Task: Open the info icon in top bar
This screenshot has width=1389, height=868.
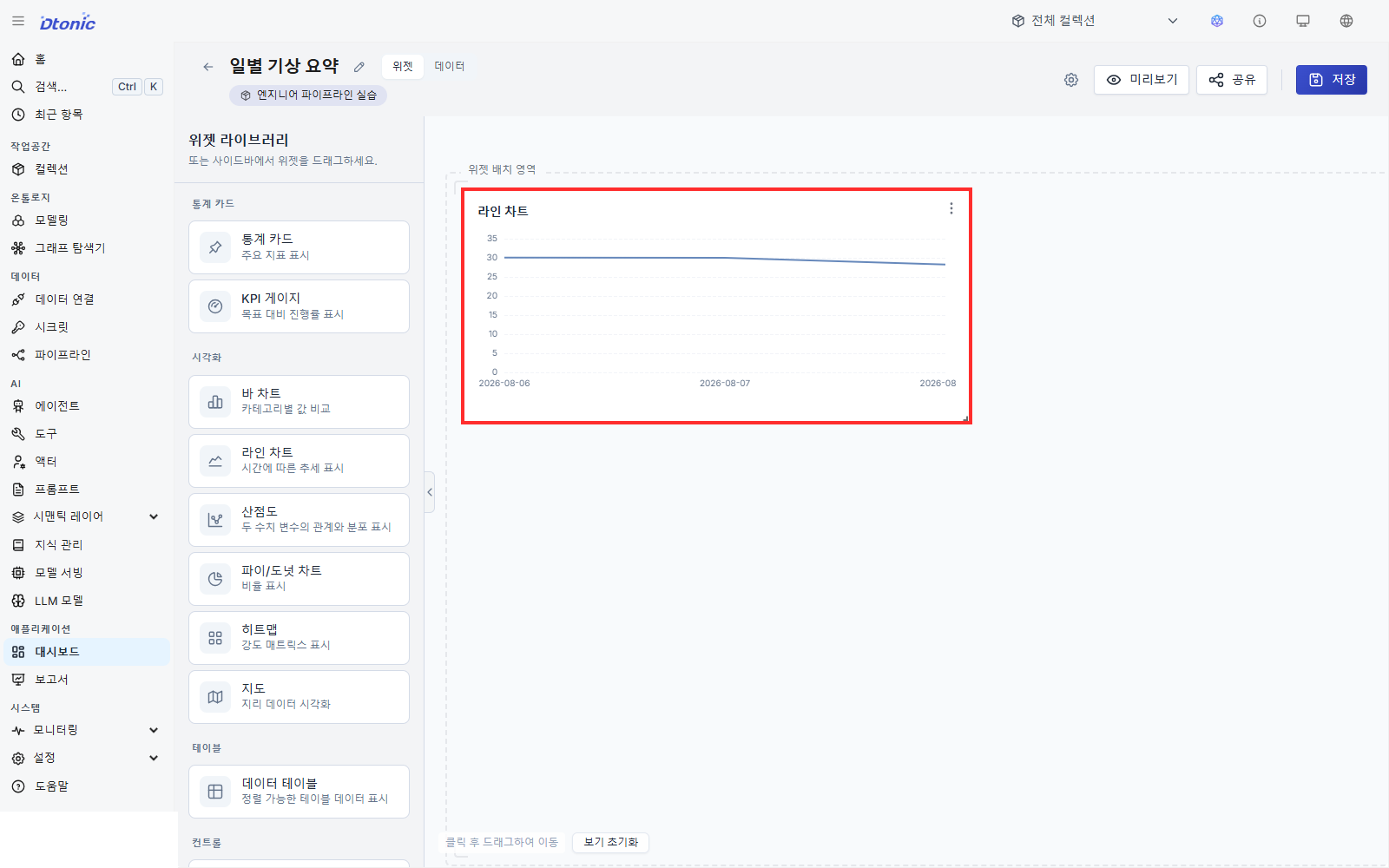Action: pyautogui.click(x=1260, y=21)
